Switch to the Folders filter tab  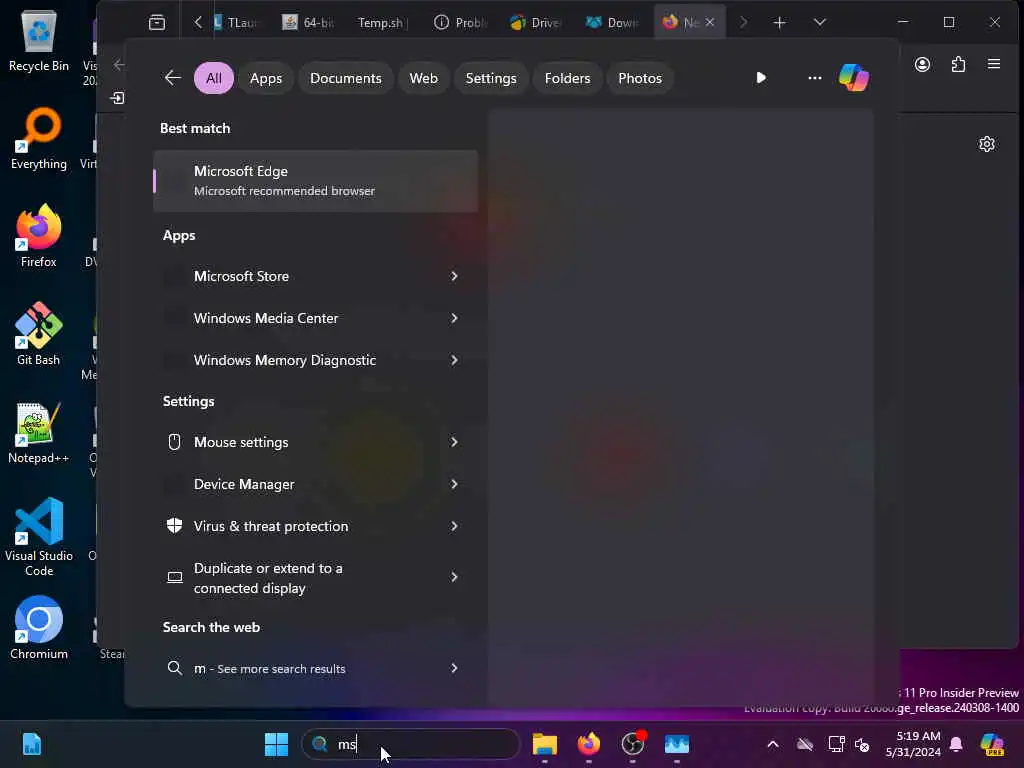click(567, 78)
